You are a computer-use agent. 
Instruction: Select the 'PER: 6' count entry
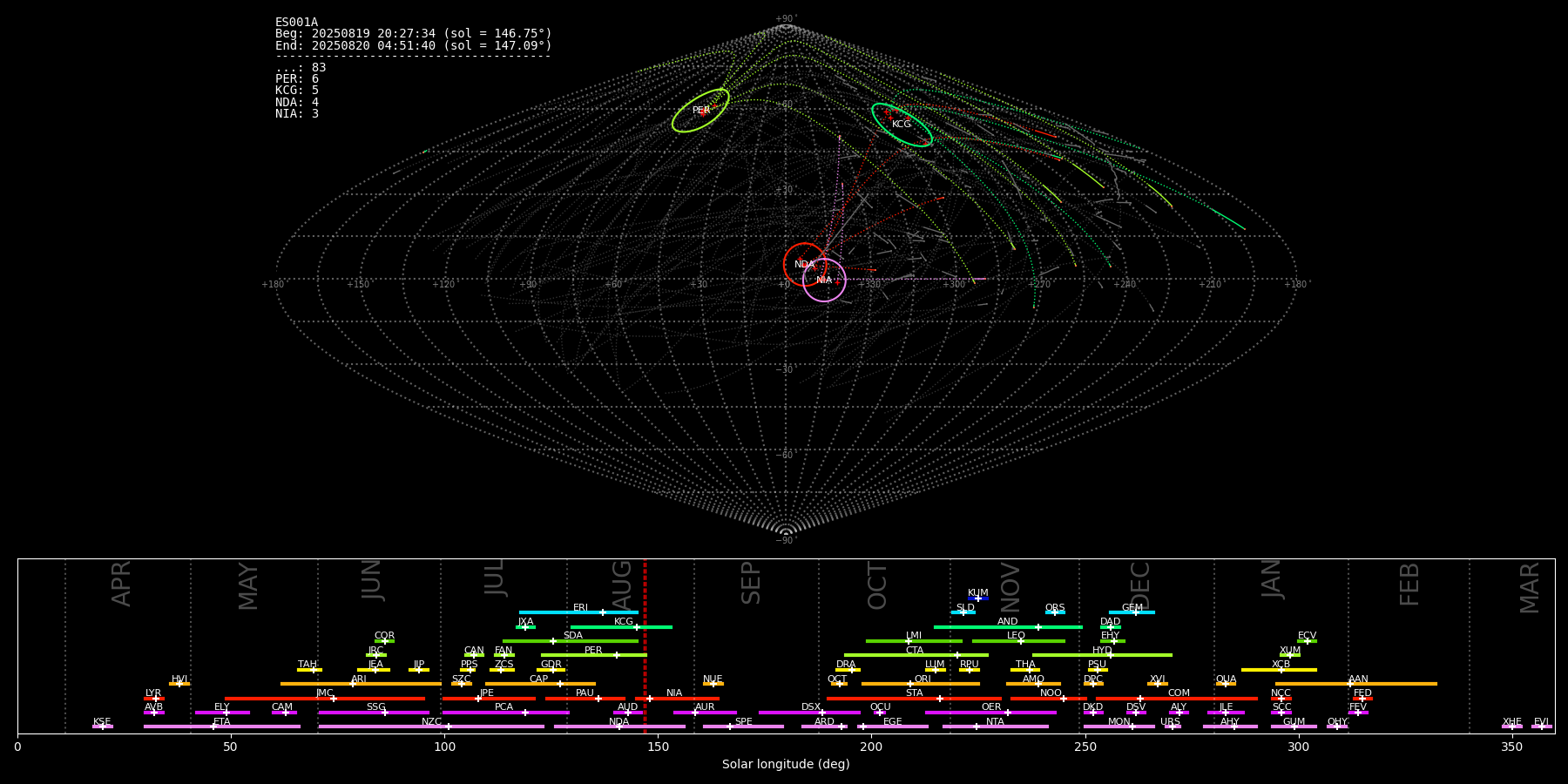297,79
